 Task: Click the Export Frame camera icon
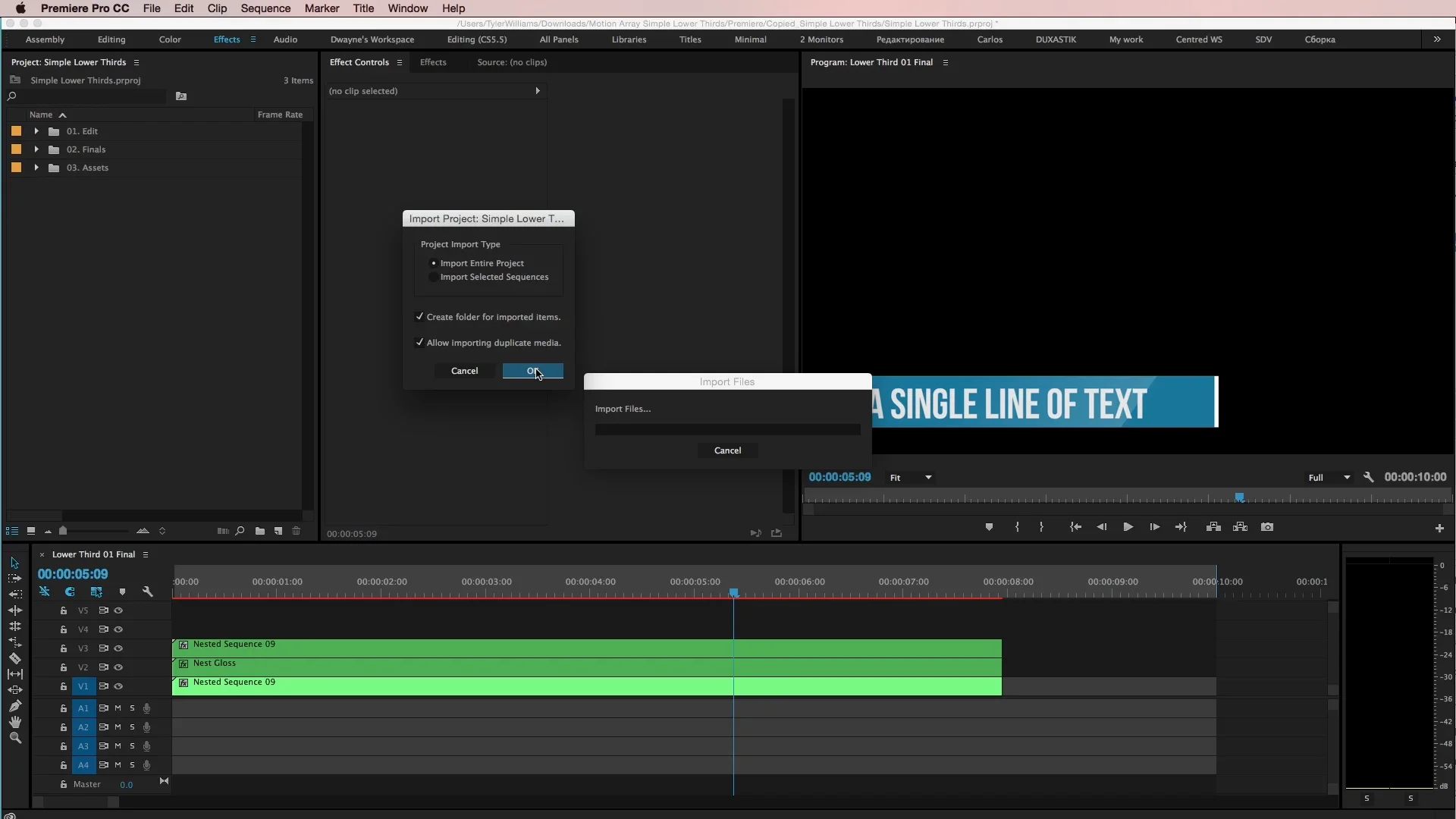click(x=1266, y=527)
